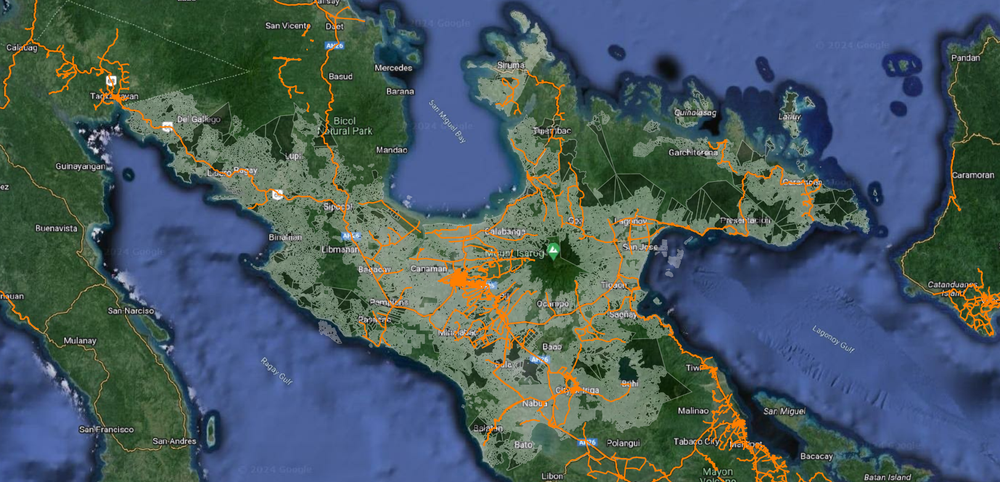Screen dimensions: 1000x482
Task: Select the Mulanay town label
Action: 80,341
